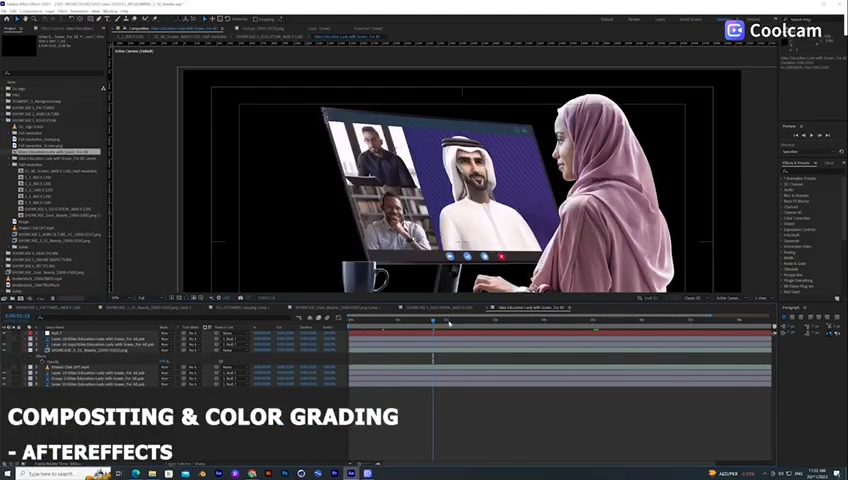Open Premiere Pro from the taskbar
848x480 pixels.
(x=334, y=474)
